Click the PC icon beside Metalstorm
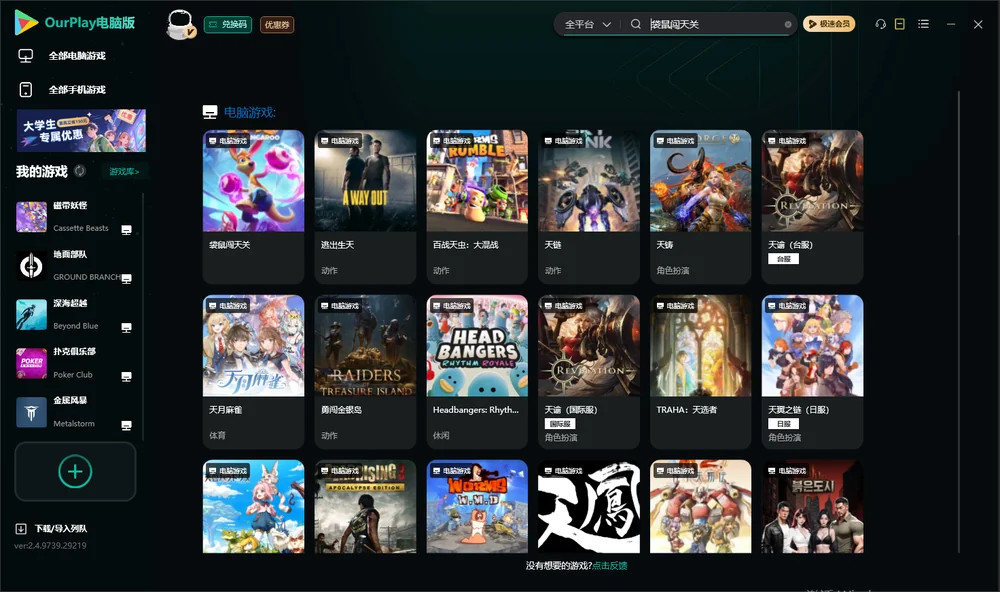Image resolution: width=1000 pixels, height=592 pixels. tap(126, 426)
